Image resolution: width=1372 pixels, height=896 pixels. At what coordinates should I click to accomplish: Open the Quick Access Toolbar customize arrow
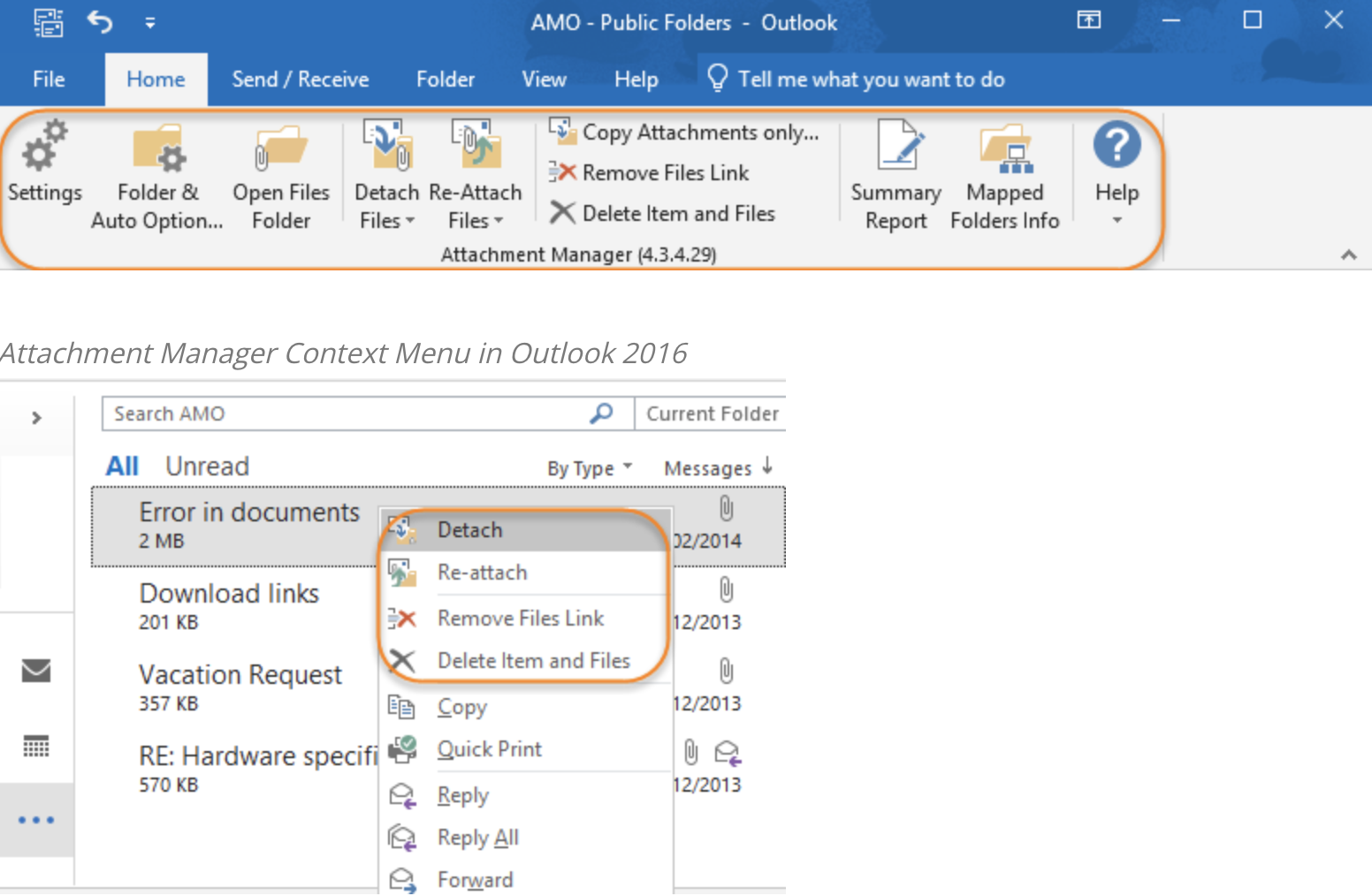click(x=150, y=23)
